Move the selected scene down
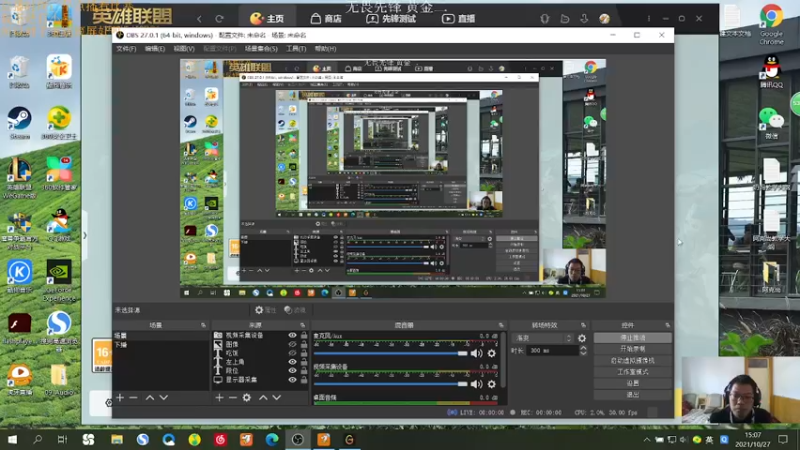Screen dimensions: 800x450 [164, 397]
